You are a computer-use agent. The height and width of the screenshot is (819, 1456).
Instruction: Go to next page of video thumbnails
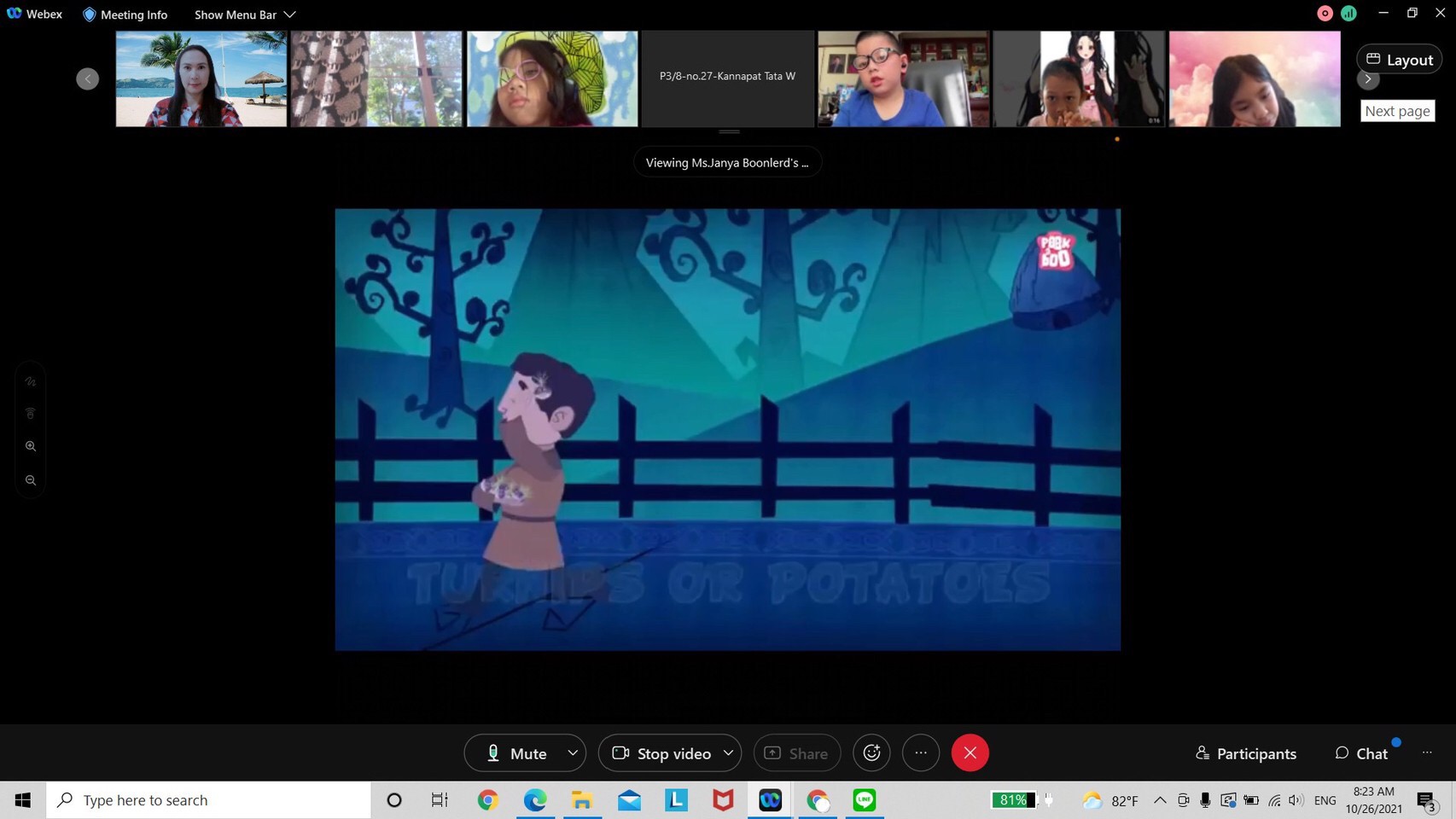[x=1368, y=78]
